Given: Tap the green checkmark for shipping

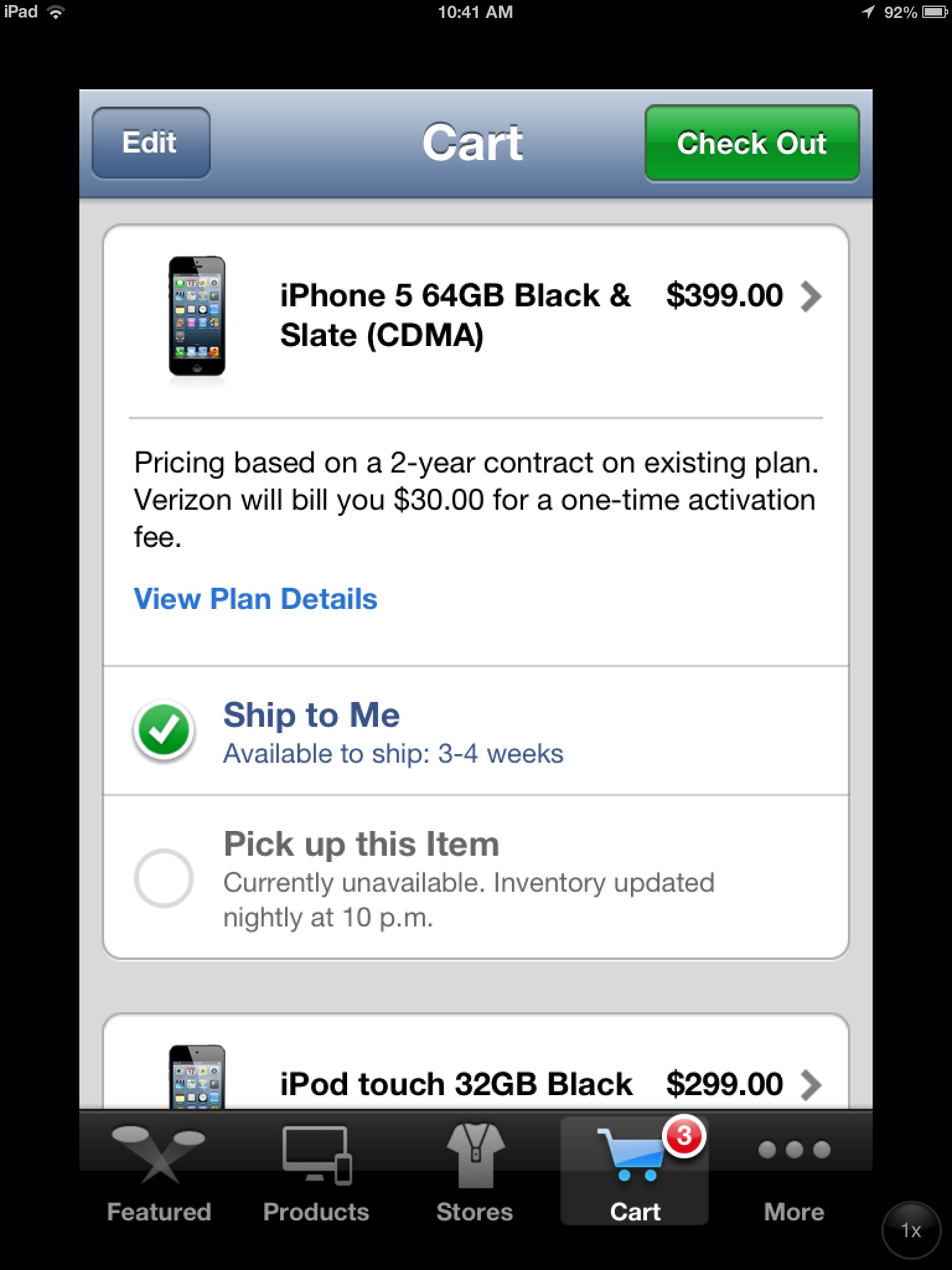Looking at the screenshot, I should (x=164, y=730).
